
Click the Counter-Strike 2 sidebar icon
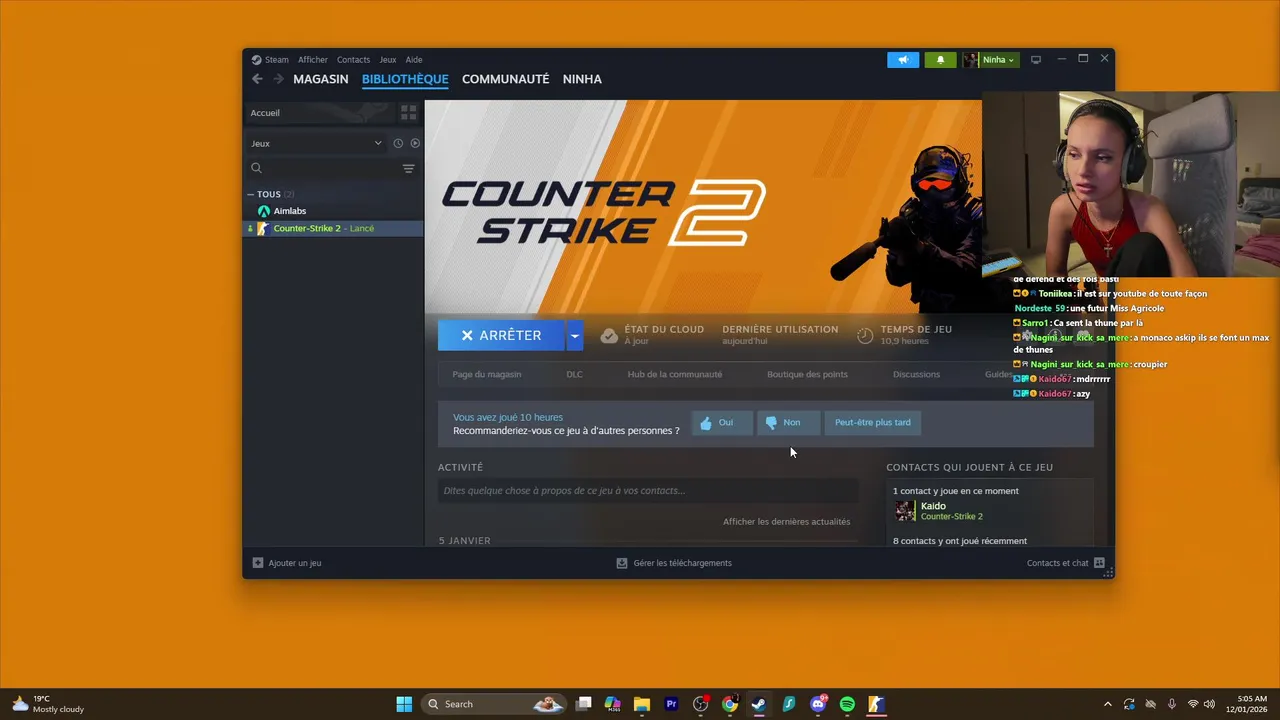pos(264,228)
